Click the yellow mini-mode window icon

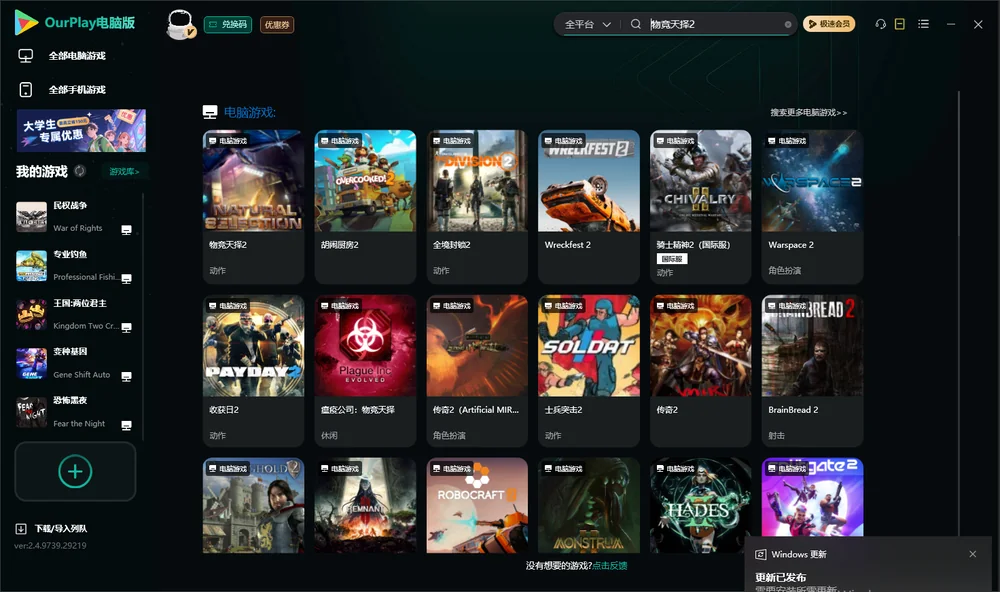tap(899, 24)
